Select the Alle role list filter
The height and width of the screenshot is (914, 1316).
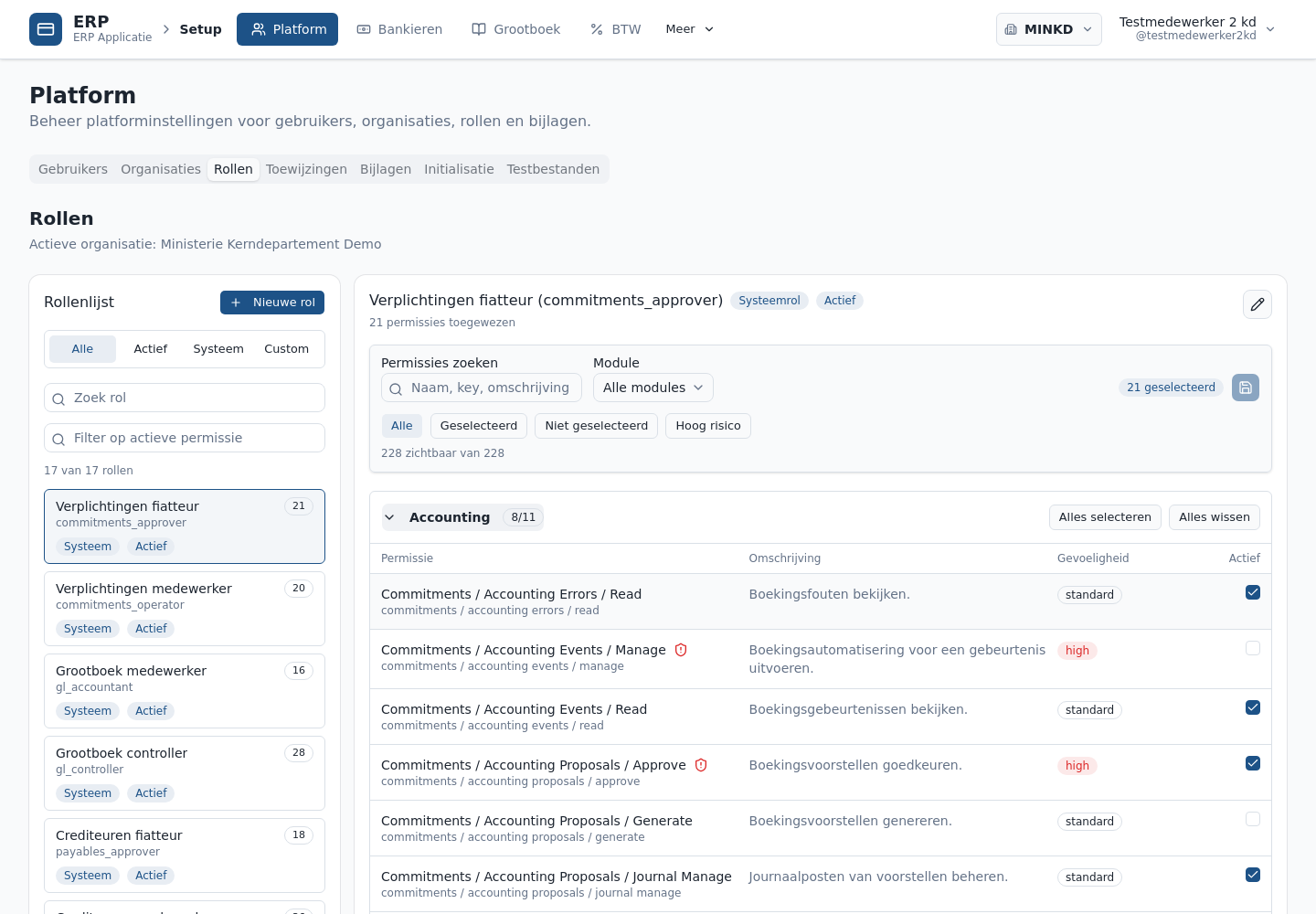(x=82, y=349)
